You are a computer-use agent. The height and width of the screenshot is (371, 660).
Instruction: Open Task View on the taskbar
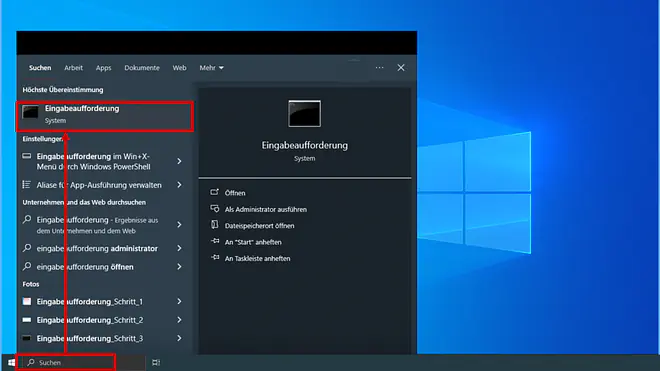click(156, 363)
